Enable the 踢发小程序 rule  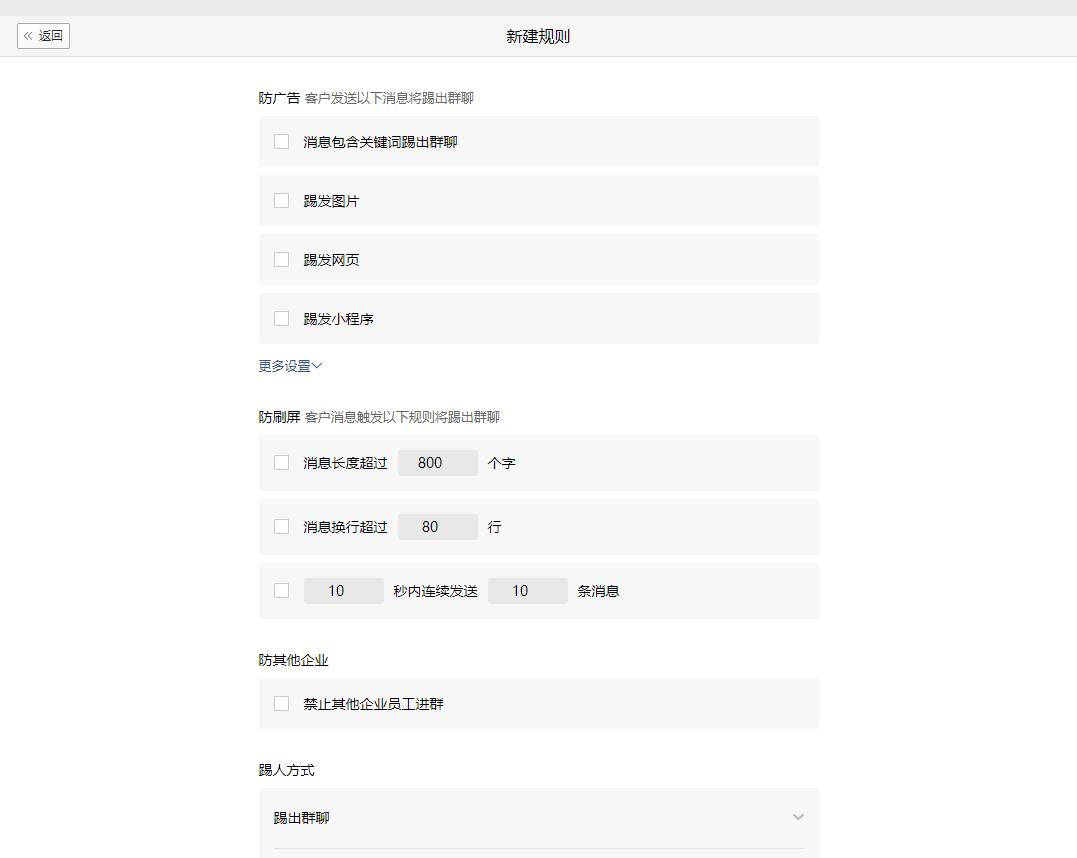coord(281,318)
